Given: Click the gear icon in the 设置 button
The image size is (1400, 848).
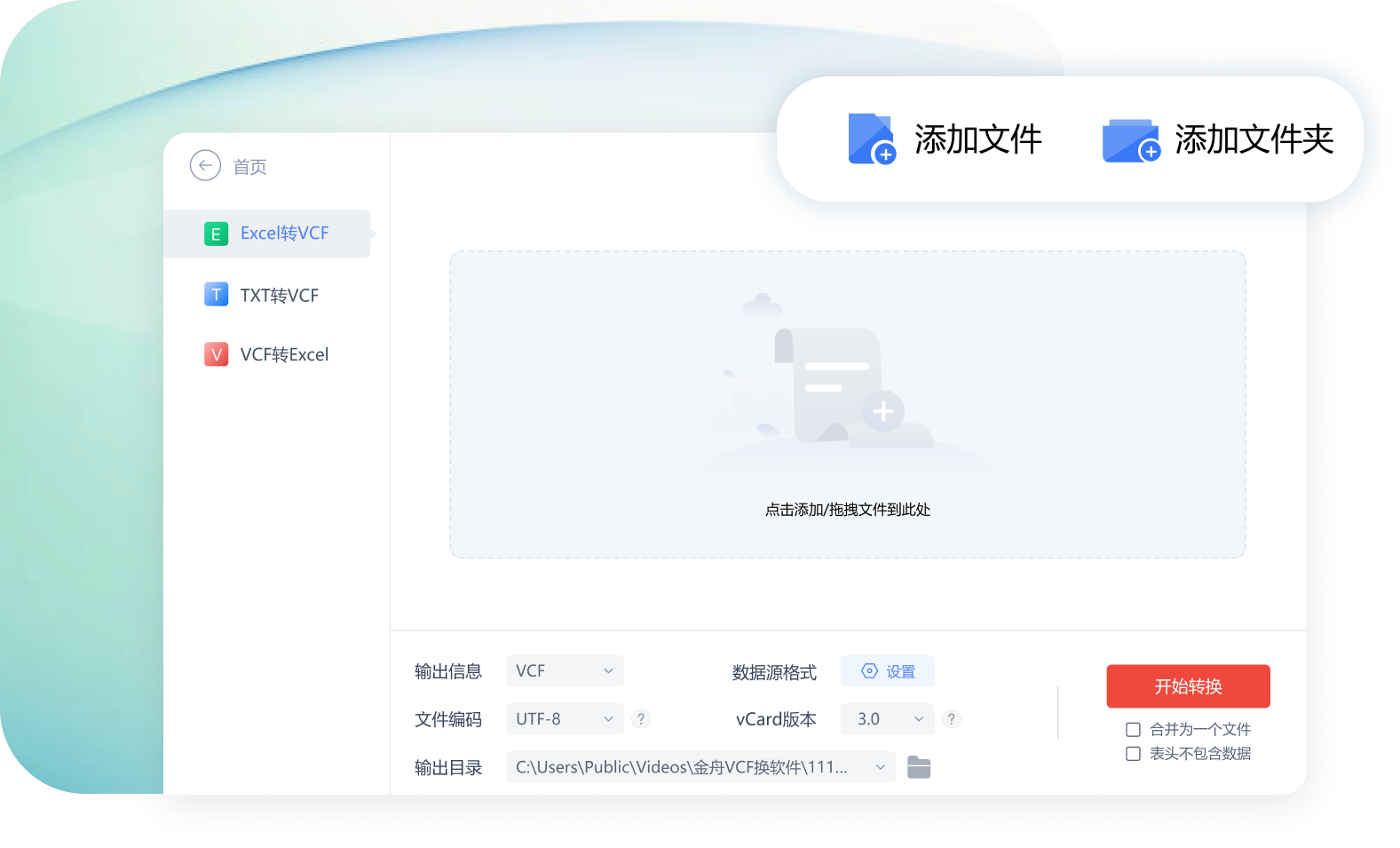Looking at the screenshot, I should click(870, 671).
